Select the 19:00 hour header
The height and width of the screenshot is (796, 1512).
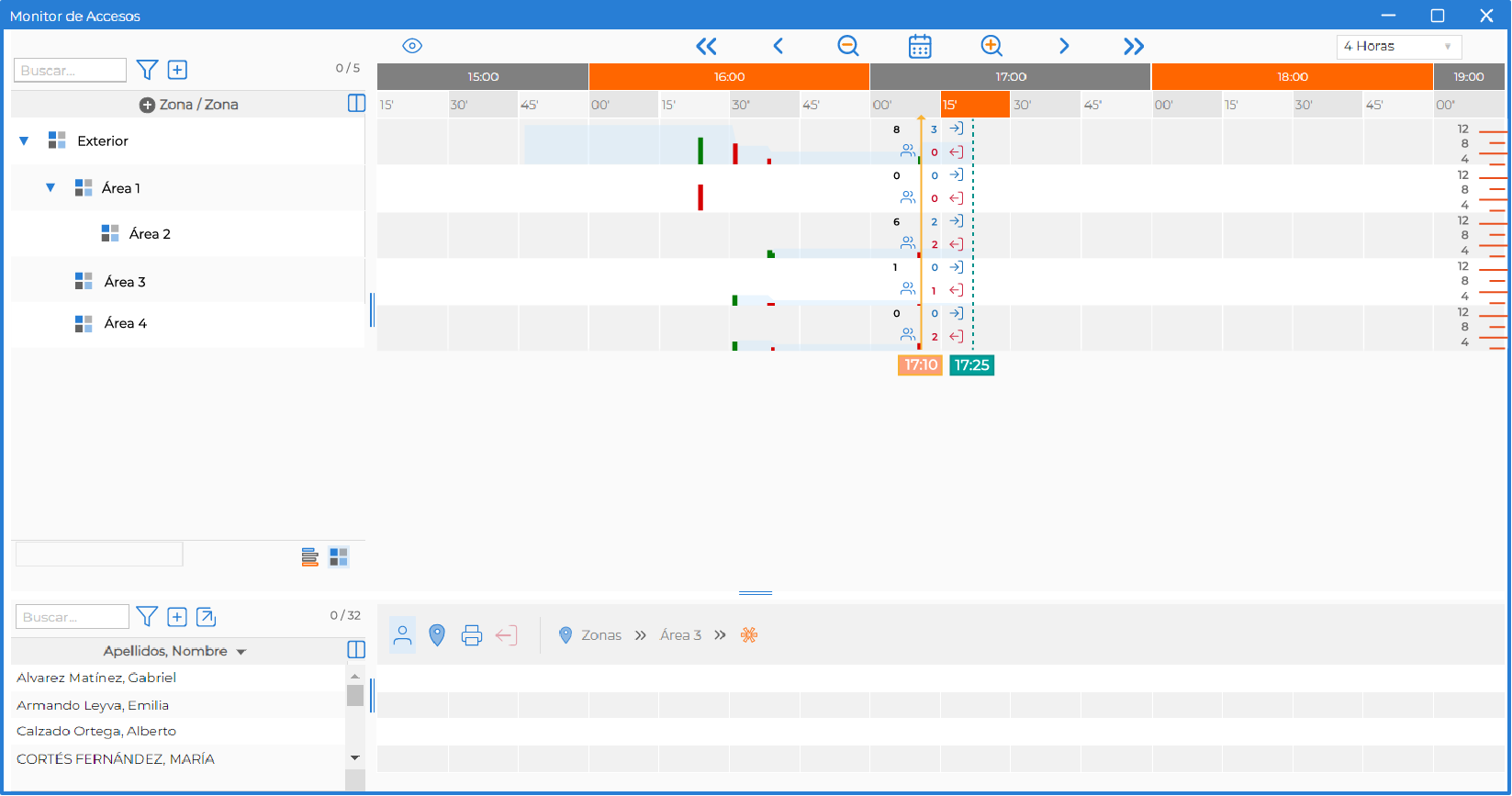tap(1469, 77)
